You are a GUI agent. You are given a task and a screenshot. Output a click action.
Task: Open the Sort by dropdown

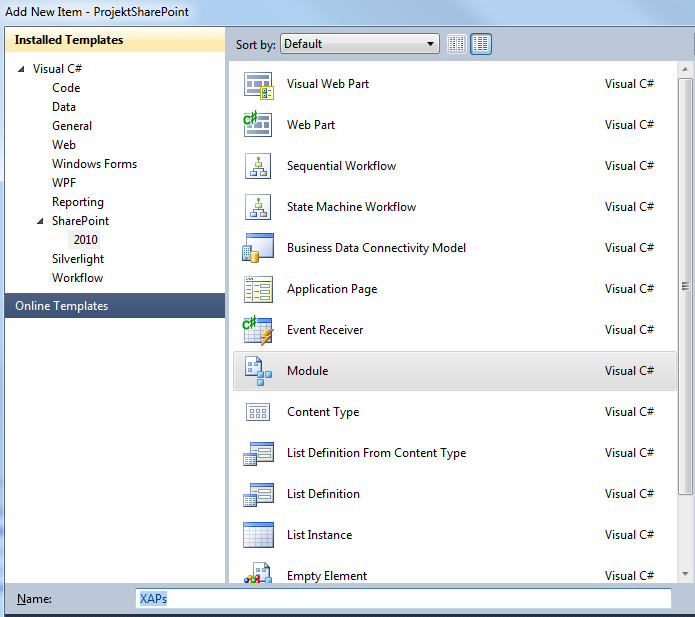359,44
